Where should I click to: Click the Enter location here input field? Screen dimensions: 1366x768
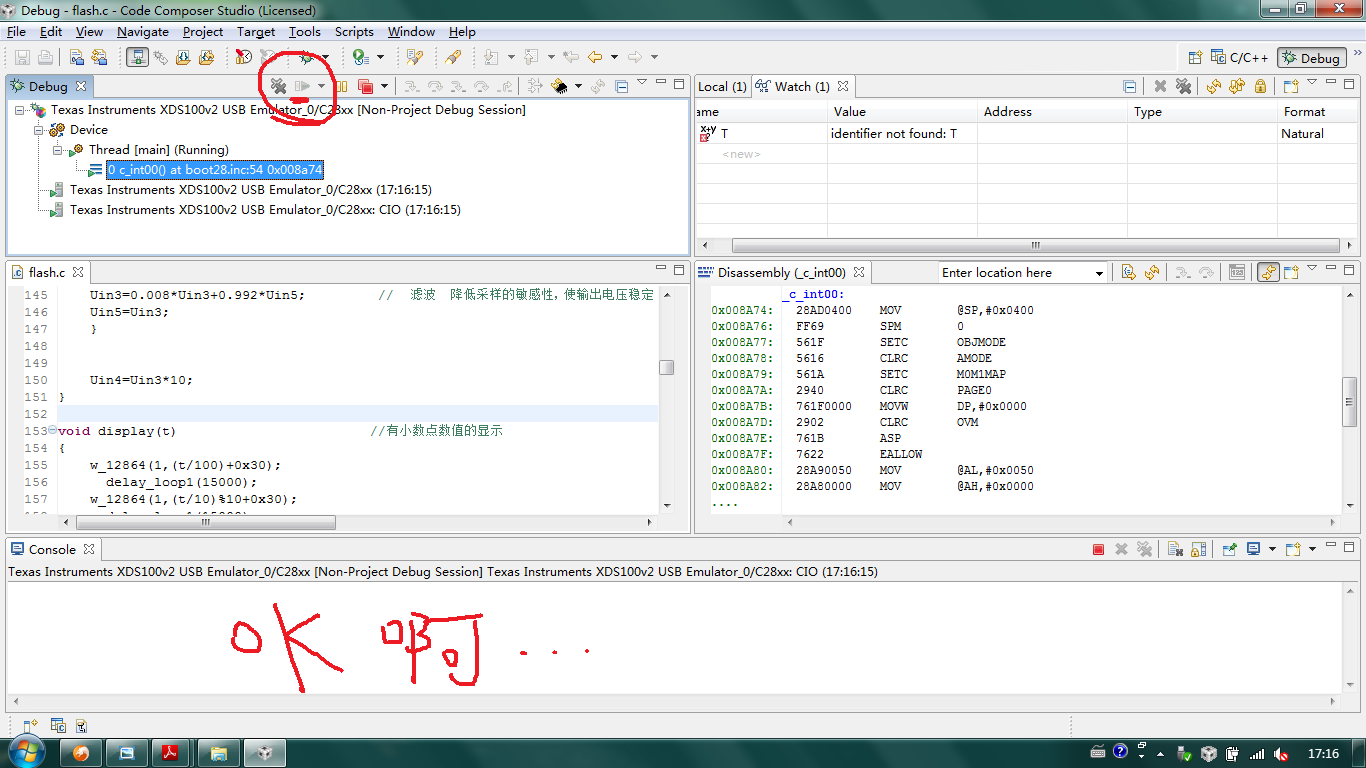coord(1015,273)
